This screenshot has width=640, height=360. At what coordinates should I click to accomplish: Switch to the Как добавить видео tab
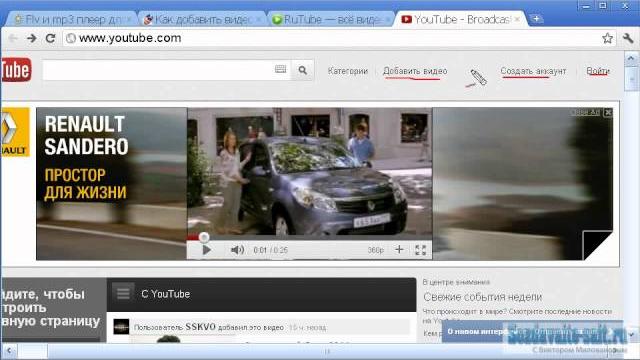click(x=202, y=19)
